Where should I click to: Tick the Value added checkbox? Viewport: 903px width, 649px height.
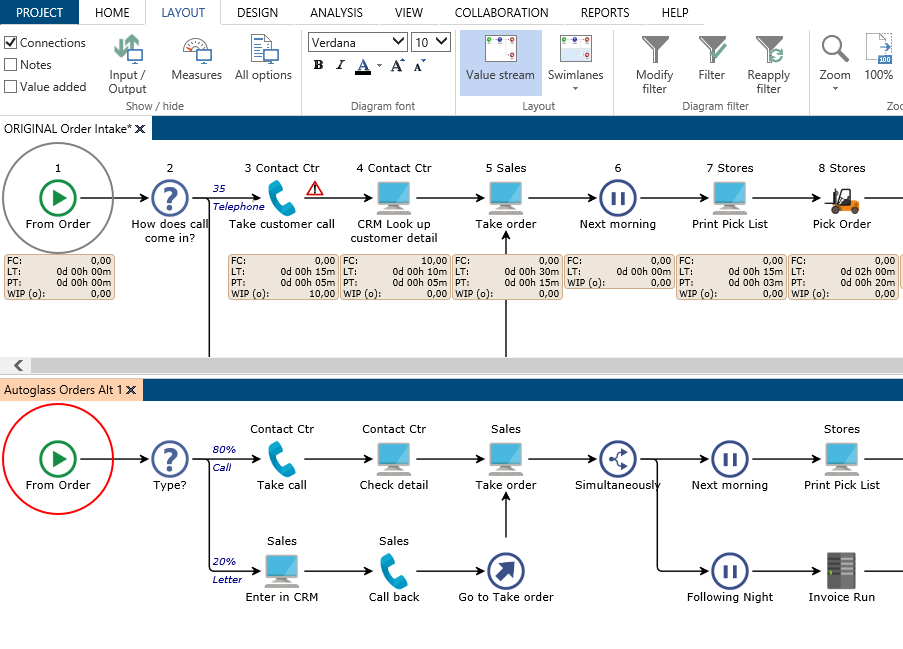click(11, 87)
